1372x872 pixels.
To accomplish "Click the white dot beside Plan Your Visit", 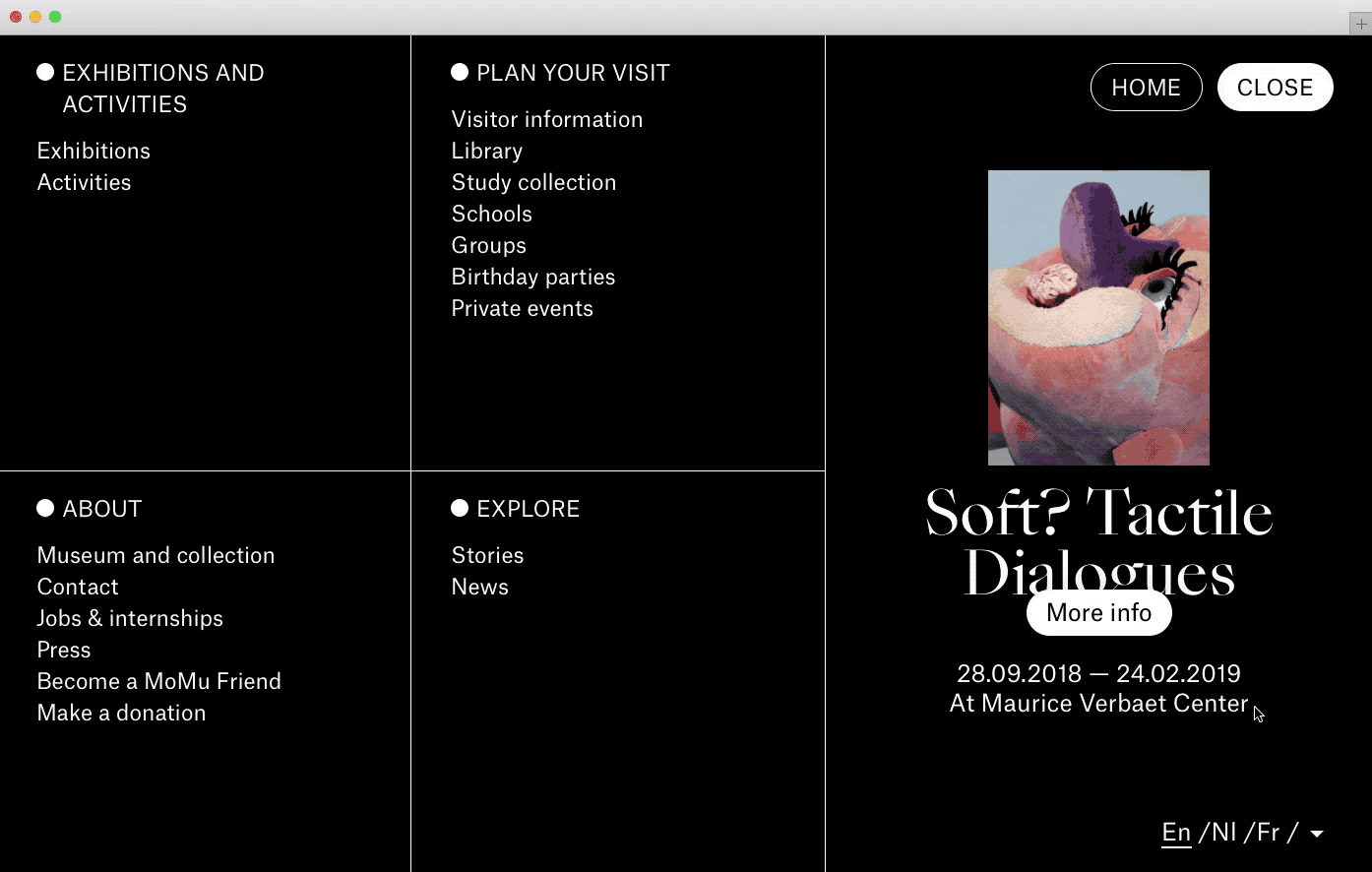I will [x=460, y=72].
